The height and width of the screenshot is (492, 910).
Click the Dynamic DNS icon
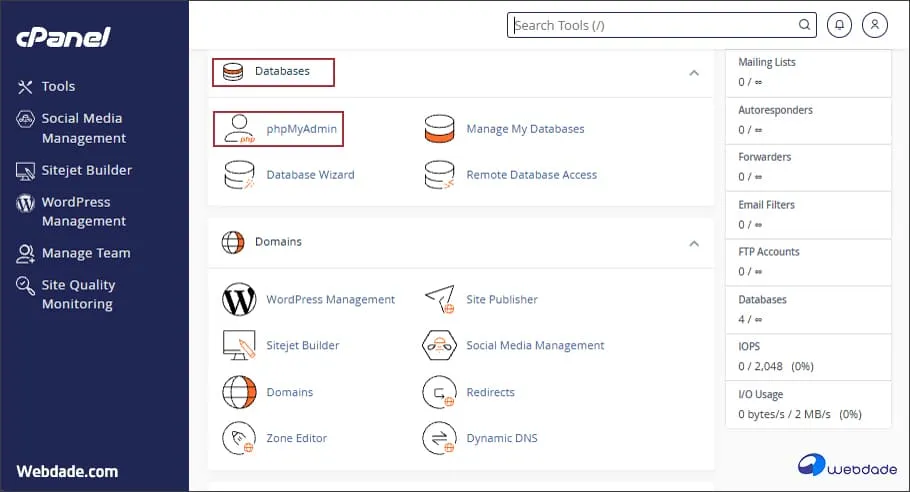coord(439,438)
